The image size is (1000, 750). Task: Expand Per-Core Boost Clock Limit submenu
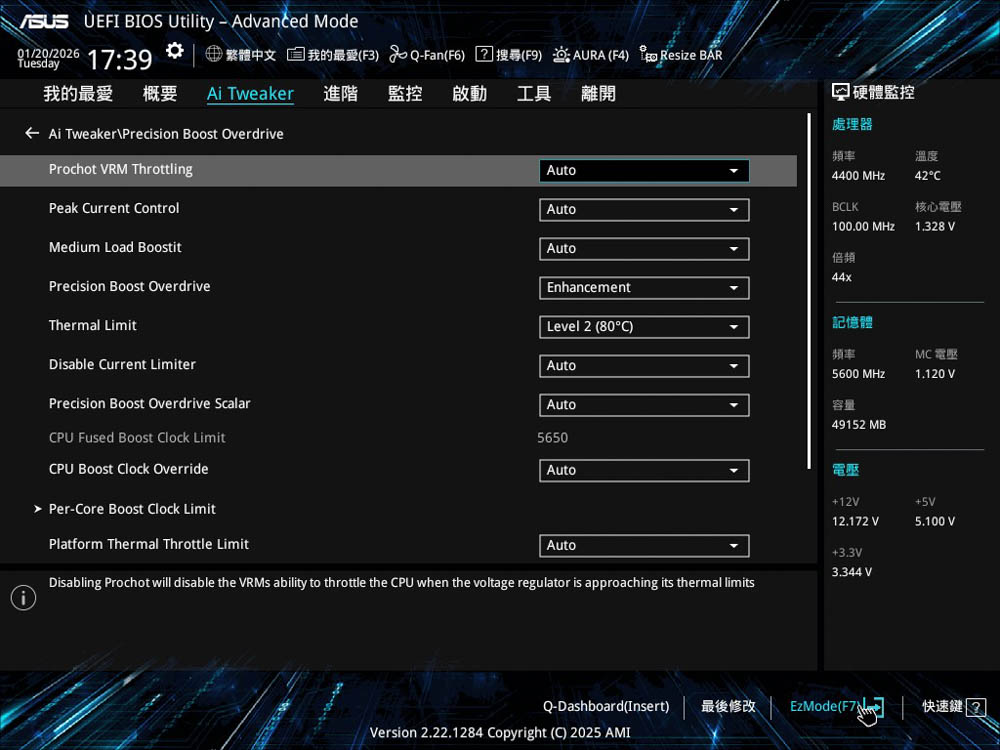click(132, 509)
